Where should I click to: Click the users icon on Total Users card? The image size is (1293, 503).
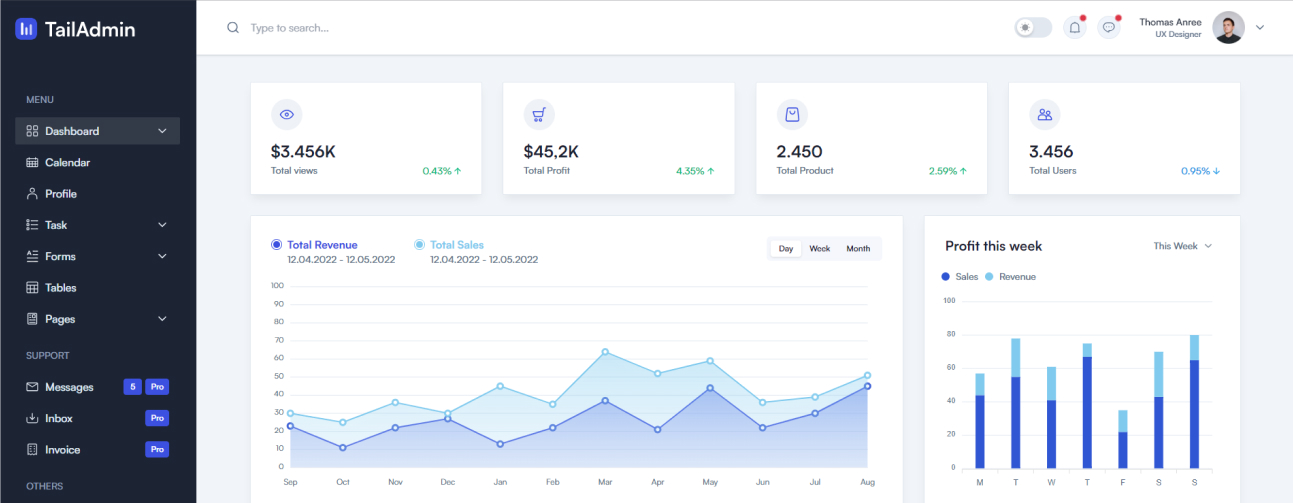point(1044,115)
